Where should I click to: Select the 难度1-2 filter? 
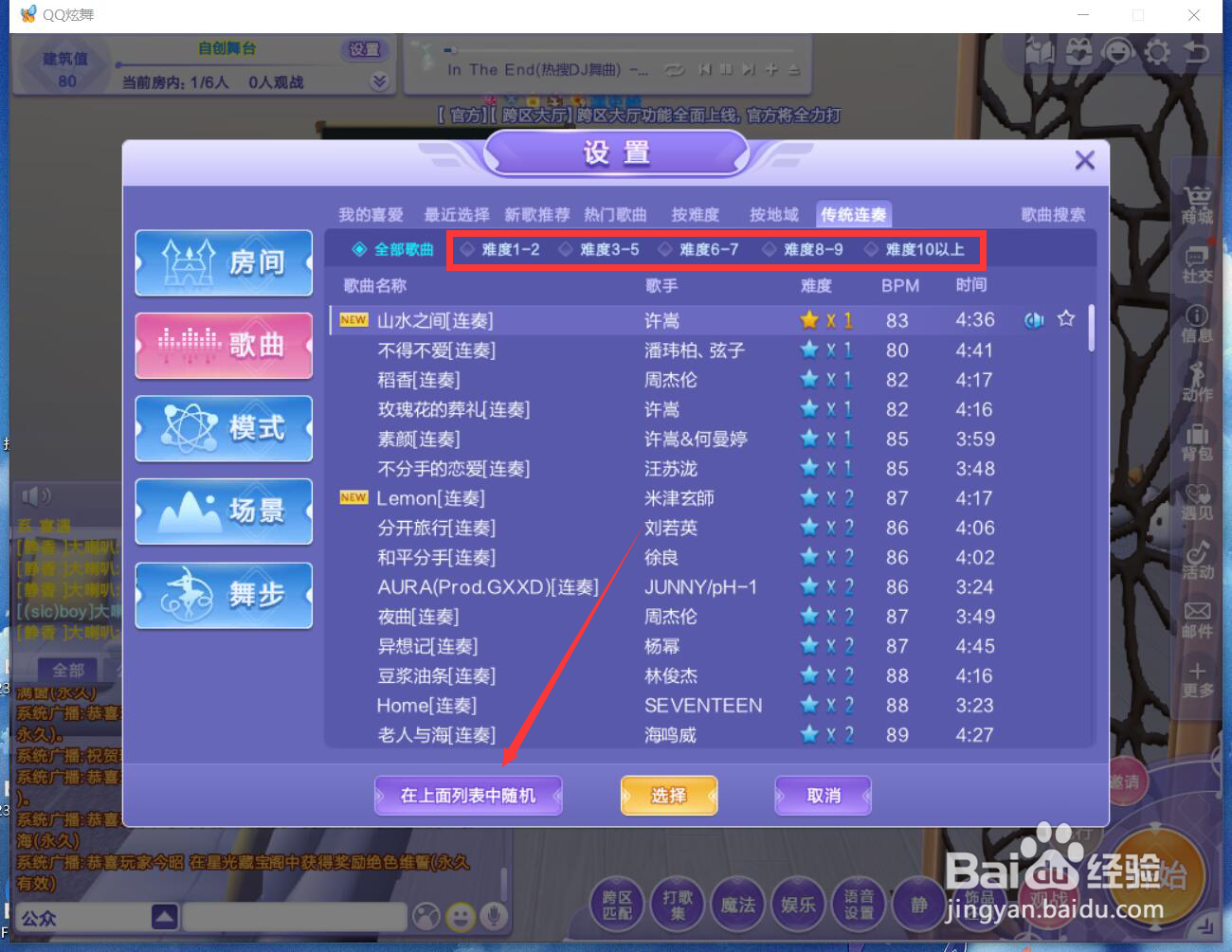[499, 249]
